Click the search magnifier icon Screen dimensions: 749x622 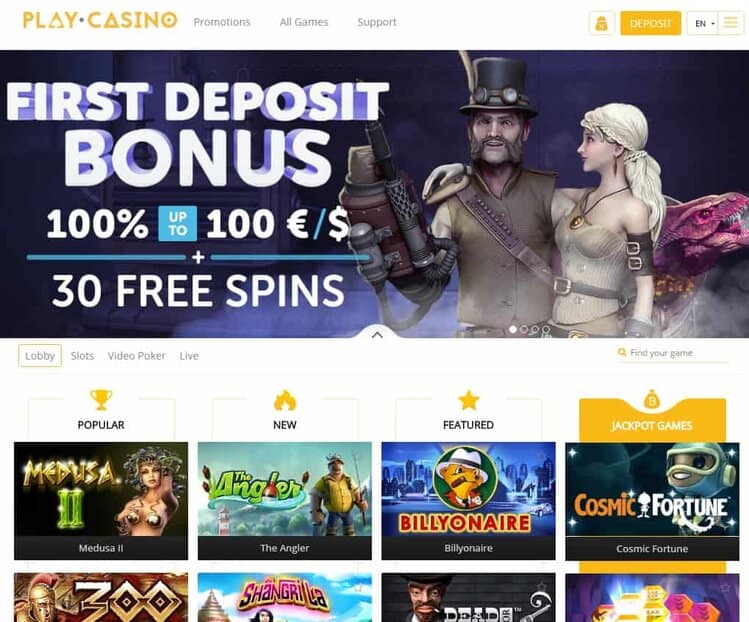[622, 353]
